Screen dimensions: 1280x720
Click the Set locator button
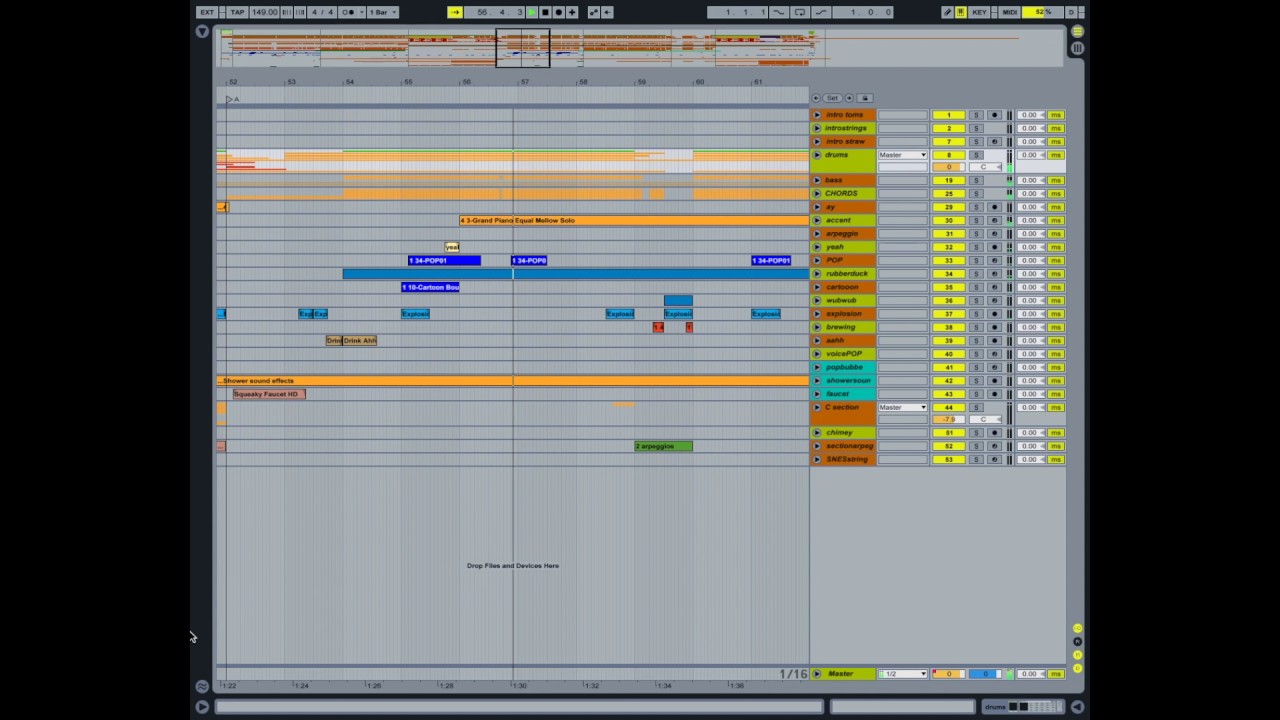(x=832, y=98)
